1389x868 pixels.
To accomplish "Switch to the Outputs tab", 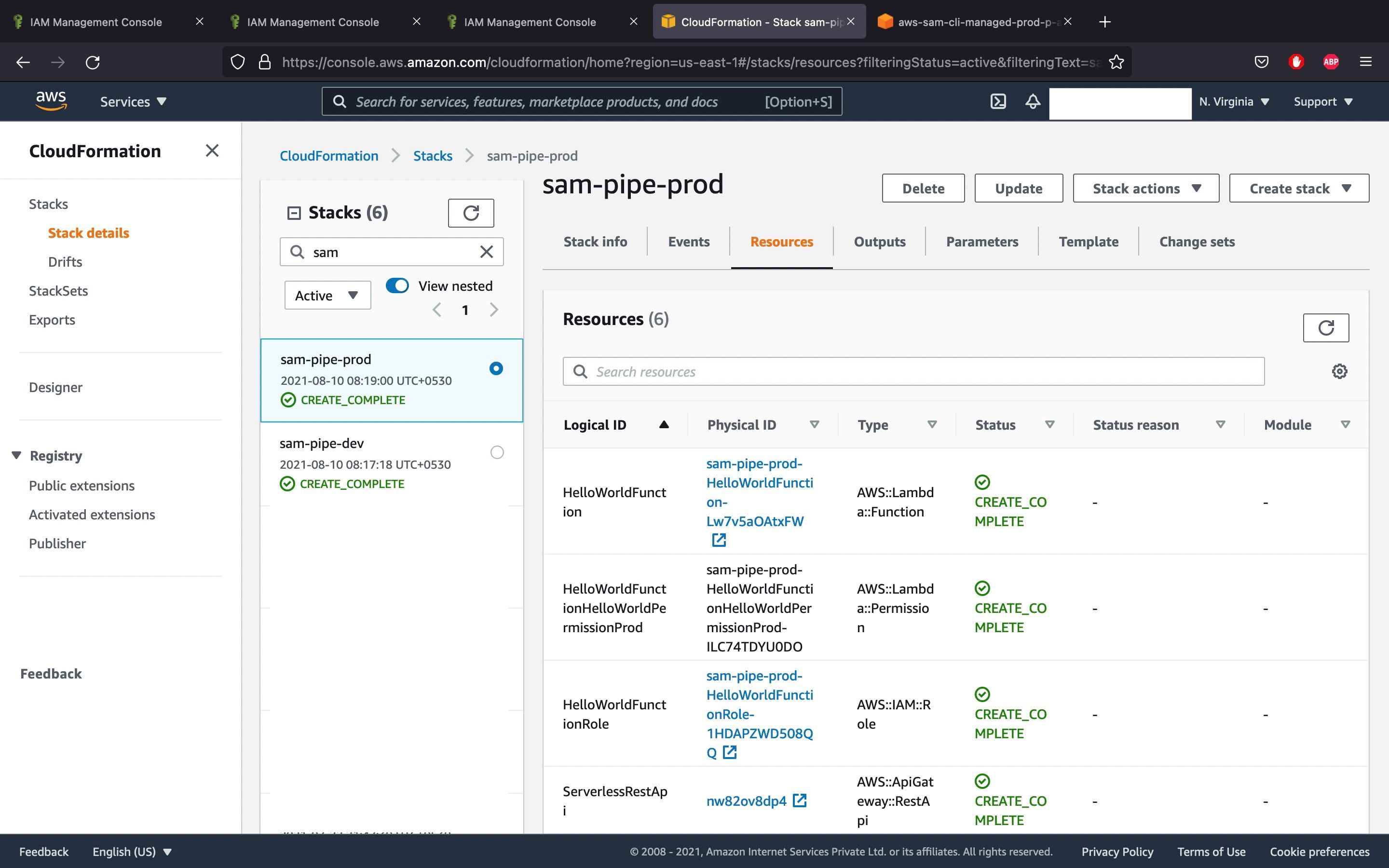I will (x=879, y=242).
